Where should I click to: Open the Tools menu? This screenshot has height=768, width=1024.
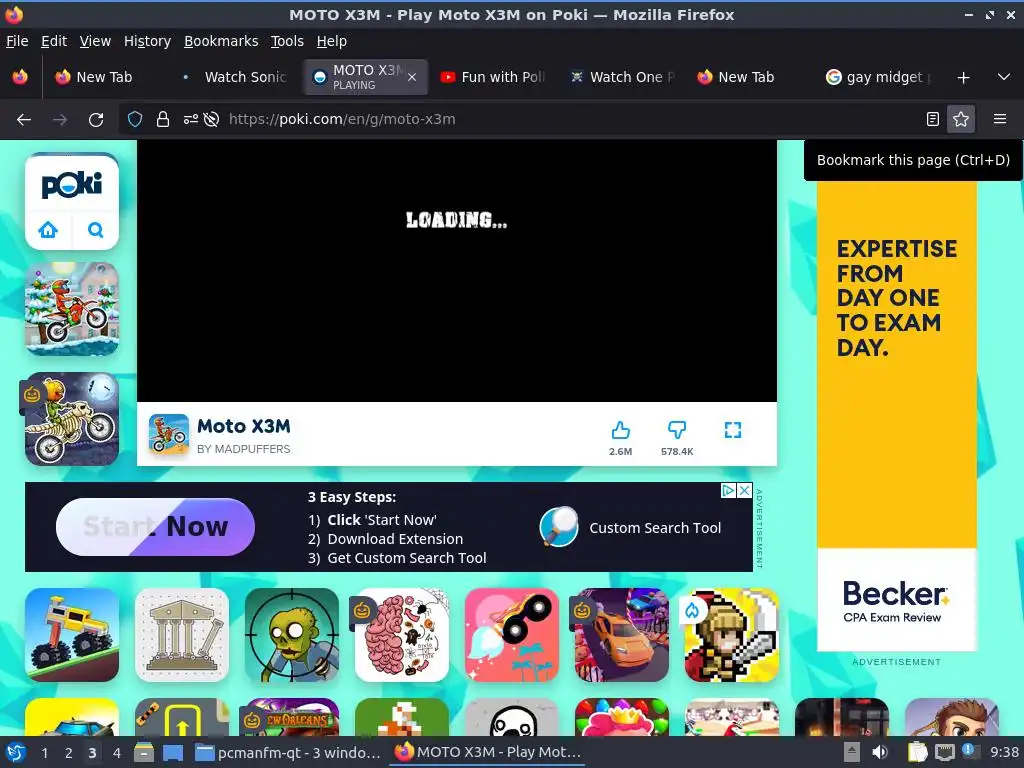[x=287, y=41]
